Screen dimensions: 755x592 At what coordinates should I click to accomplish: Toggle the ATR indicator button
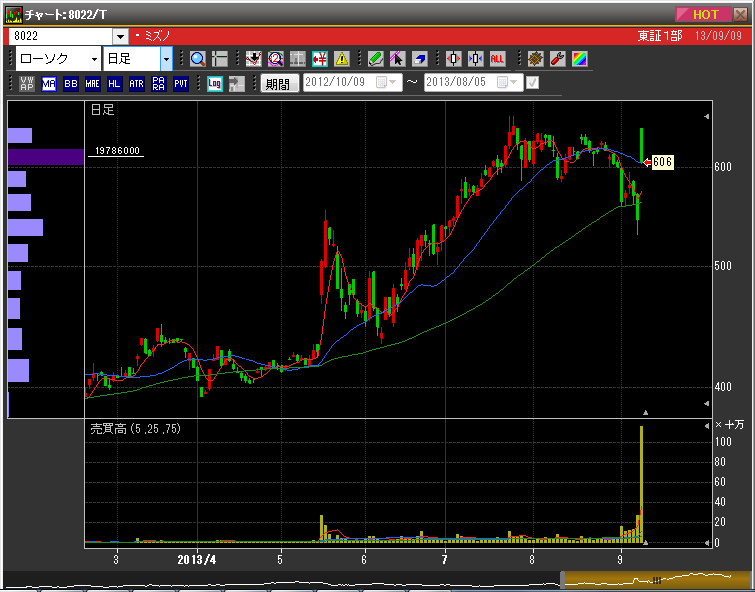pos(136,84)
